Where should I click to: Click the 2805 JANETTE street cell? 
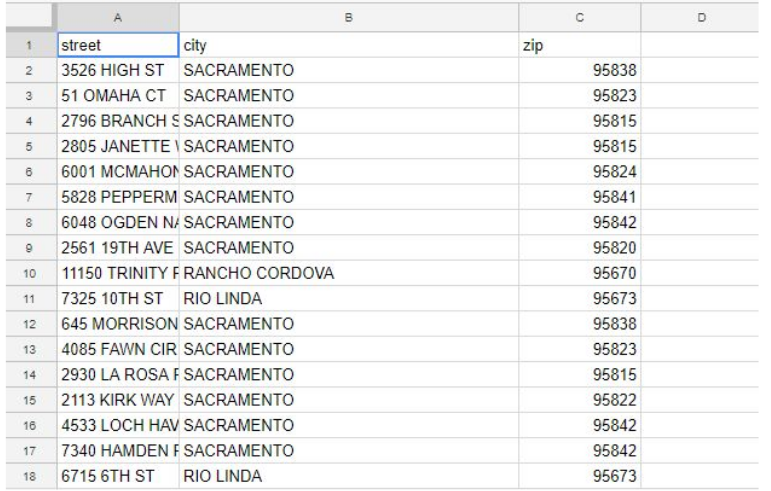click(118, 146)
